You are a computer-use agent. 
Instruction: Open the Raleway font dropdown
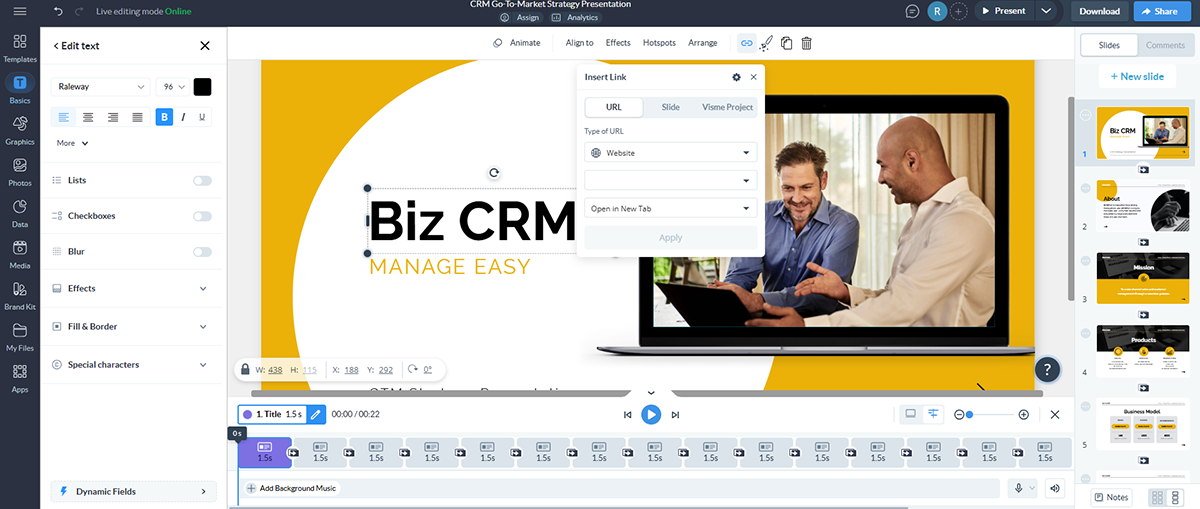click(100, 87)
